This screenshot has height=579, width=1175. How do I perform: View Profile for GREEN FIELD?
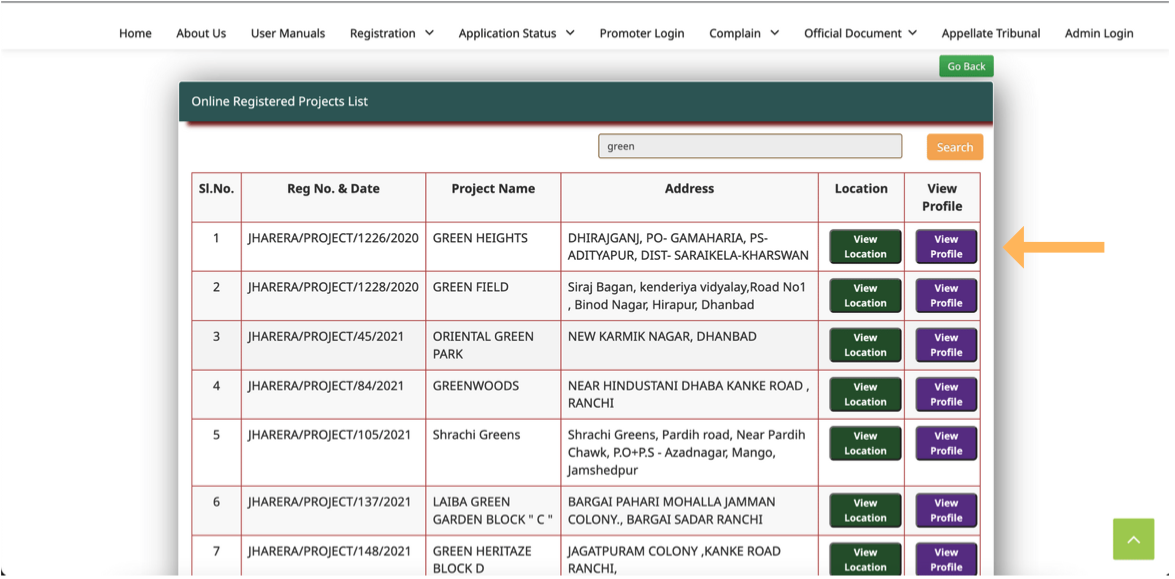(946, 295)
